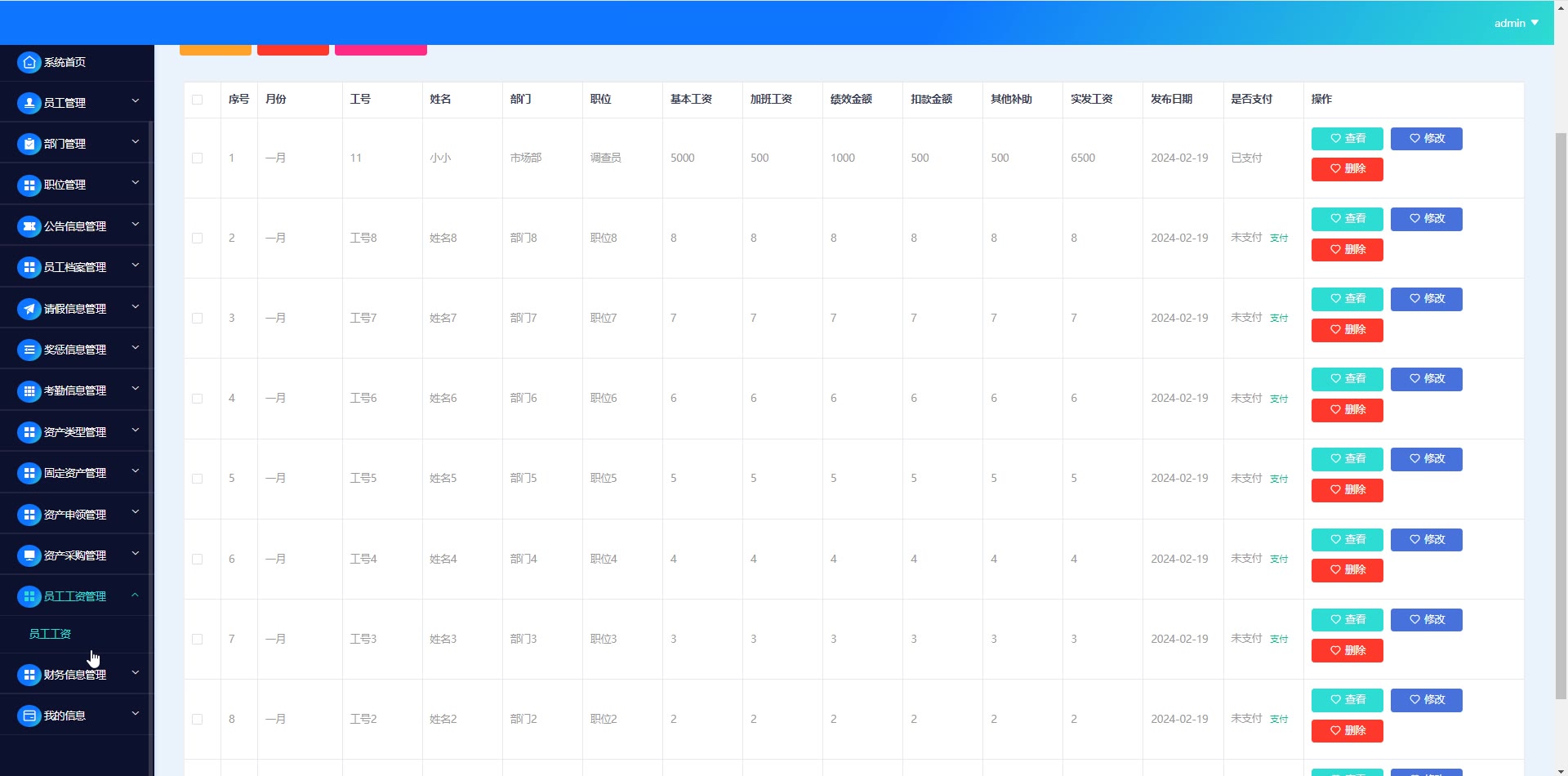Expand the 员工档案管理 chevron
The width and height of the screenshot is (1568, 776).
tap(136, 265)
